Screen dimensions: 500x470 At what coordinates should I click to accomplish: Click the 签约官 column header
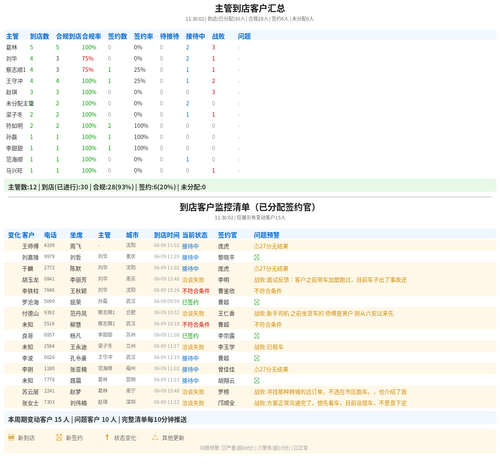pos(228,235)
